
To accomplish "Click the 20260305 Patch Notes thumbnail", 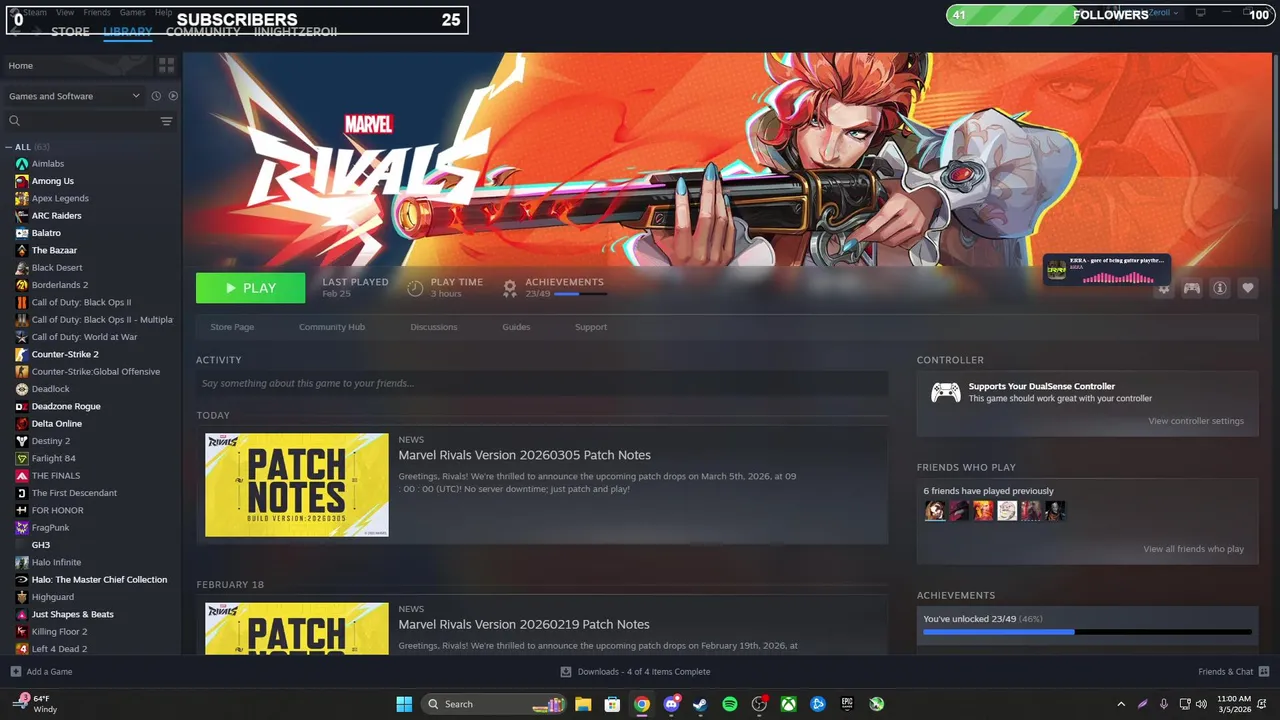I will click(297, 485).
